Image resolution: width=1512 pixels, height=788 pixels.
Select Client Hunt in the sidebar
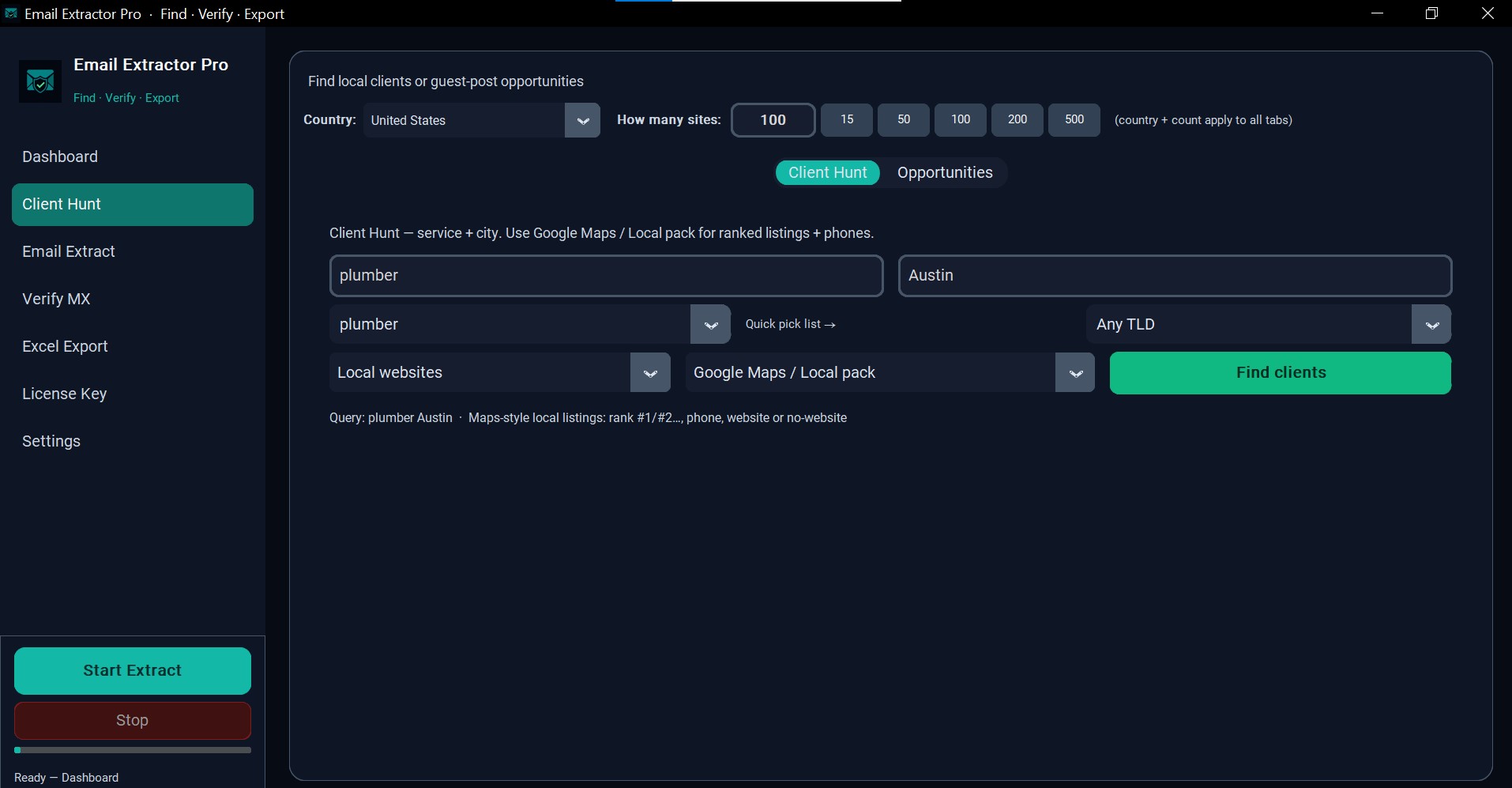tap(133, 205)
